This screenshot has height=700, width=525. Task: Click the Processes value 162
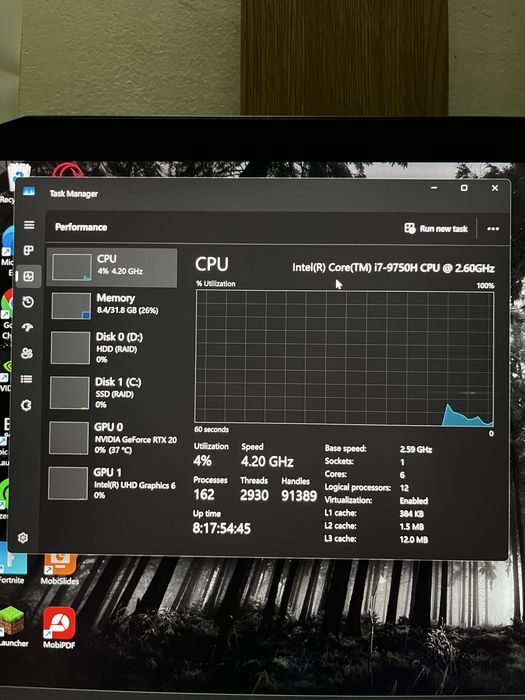tap(204, 495)
